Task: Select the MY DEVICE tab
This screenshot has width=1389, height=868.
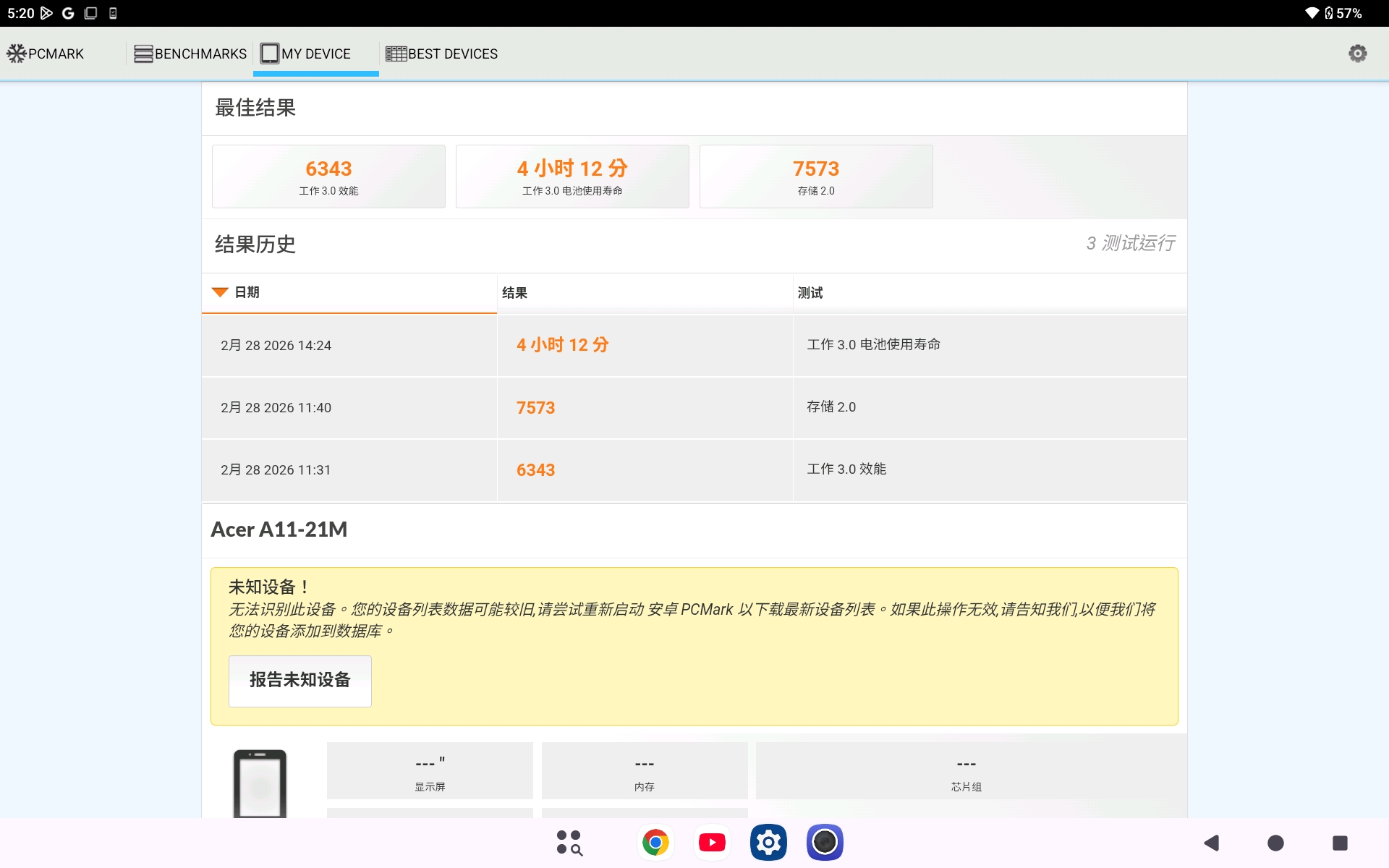Action: pos(315,54)
